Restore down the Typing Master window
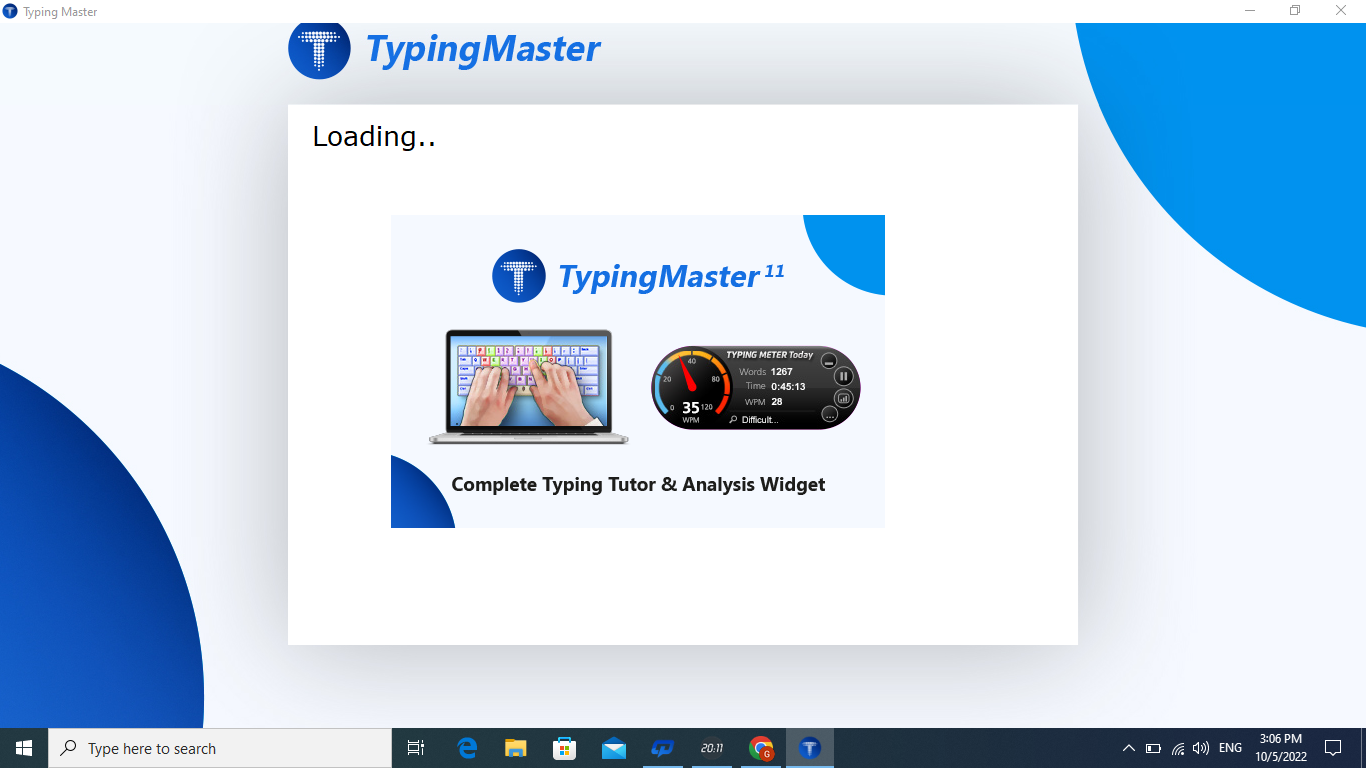 tap(1295, 11)
